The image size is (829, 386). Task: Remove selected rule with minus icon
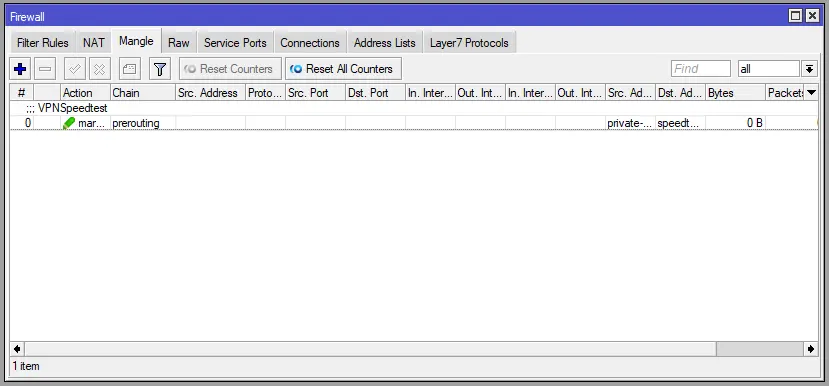click(45, 69)
